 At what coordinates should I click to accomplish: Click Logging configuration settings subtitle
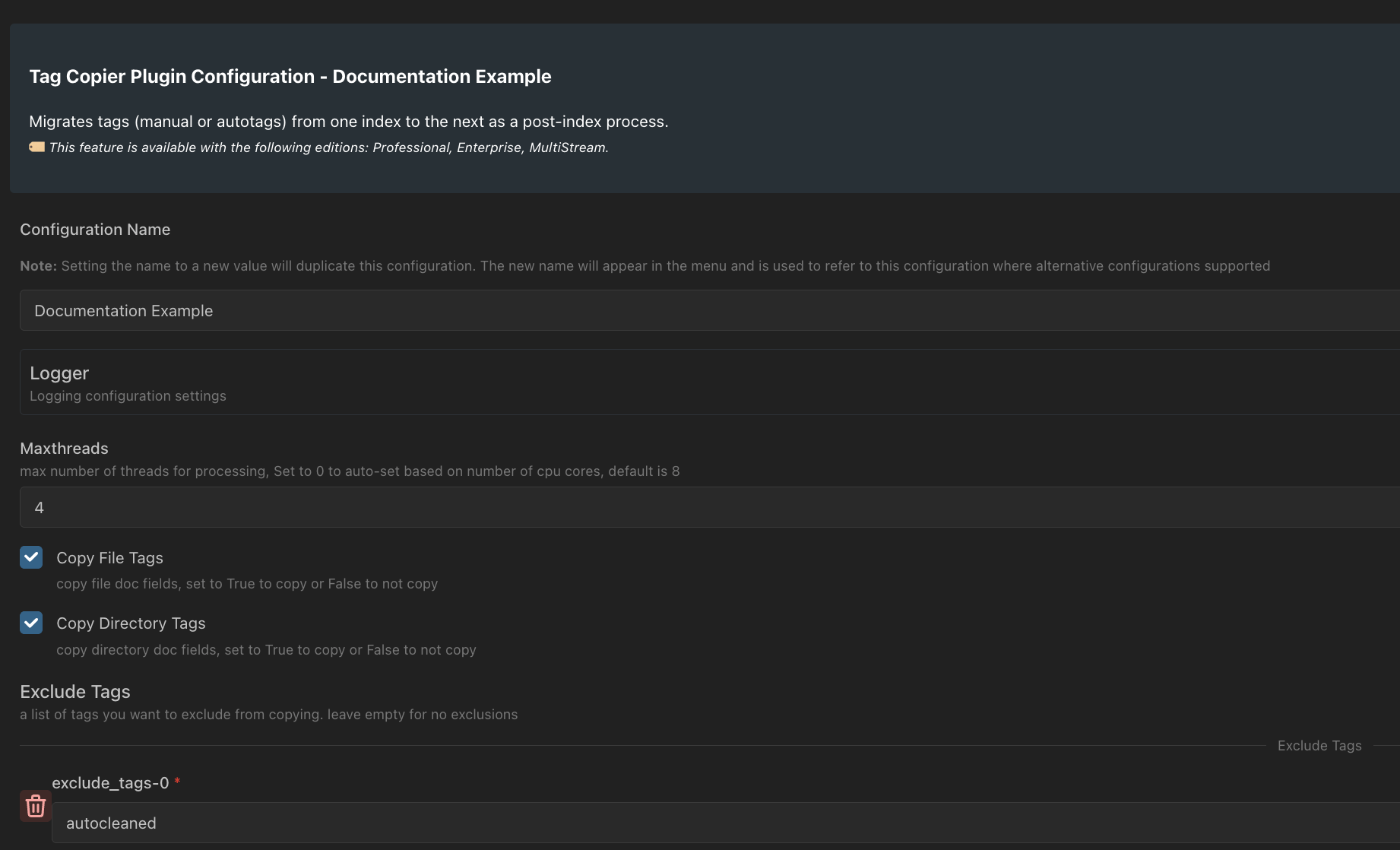click(128, 396)
